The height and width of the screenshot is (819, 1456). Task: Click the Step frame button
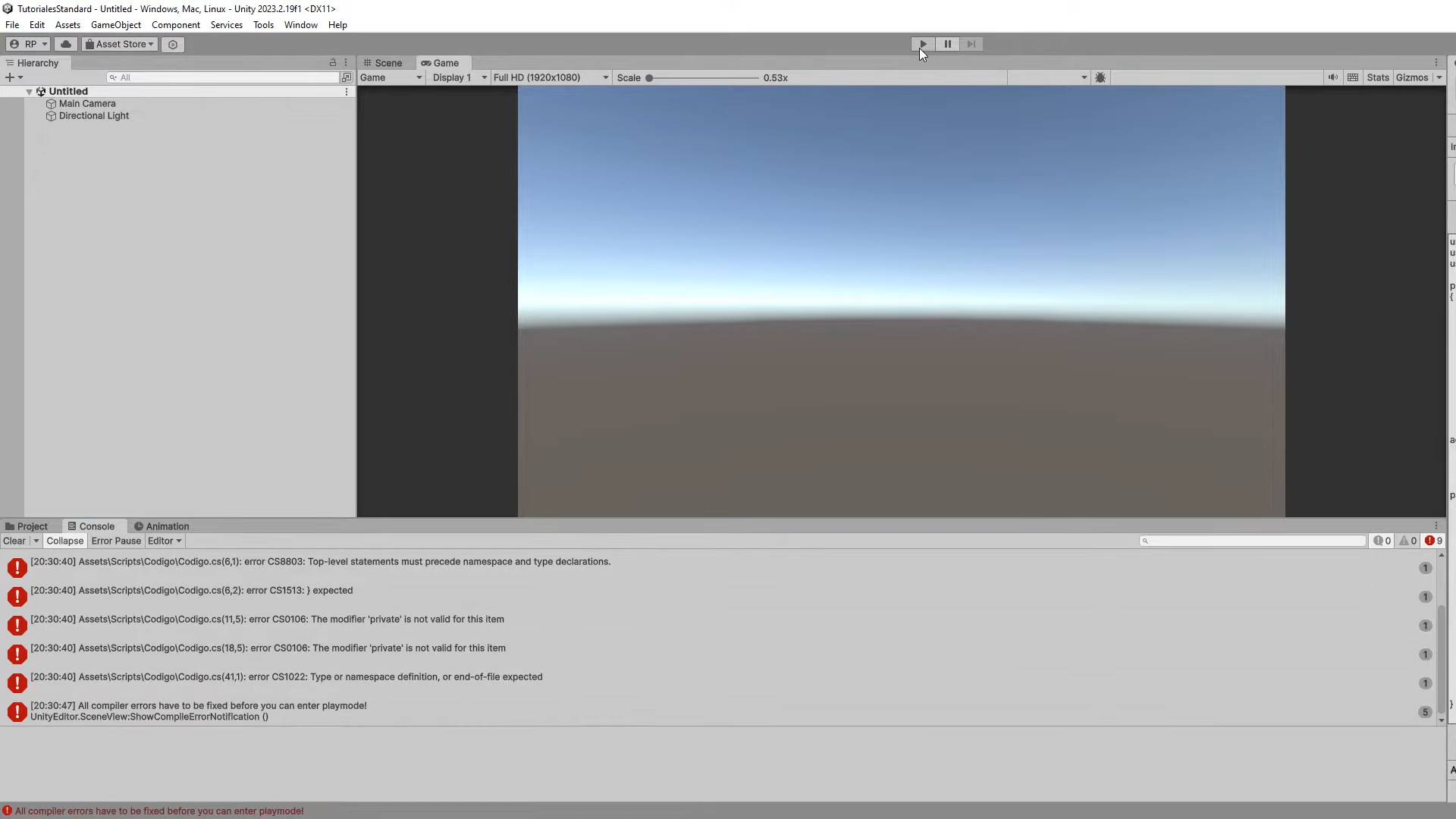[971, 44]
